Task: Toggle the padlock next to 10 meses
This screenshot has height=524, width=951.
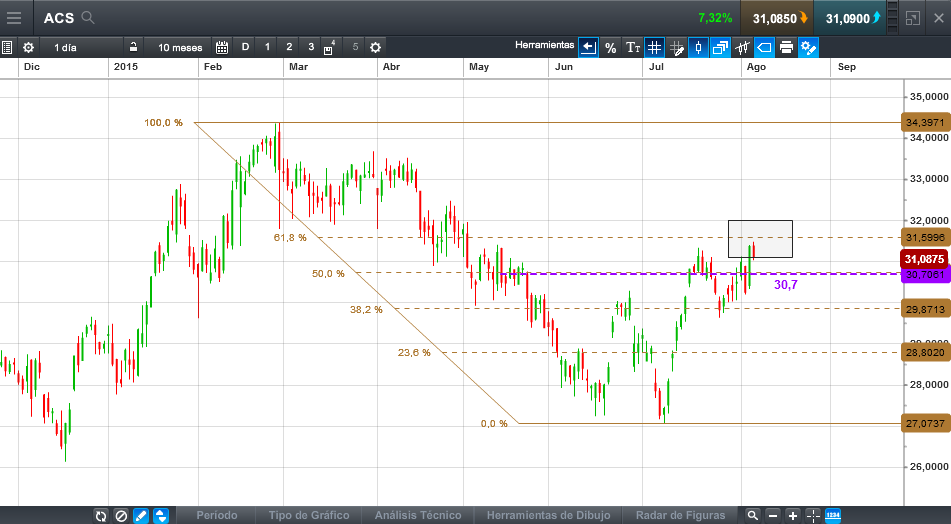Action: [133, 47]
